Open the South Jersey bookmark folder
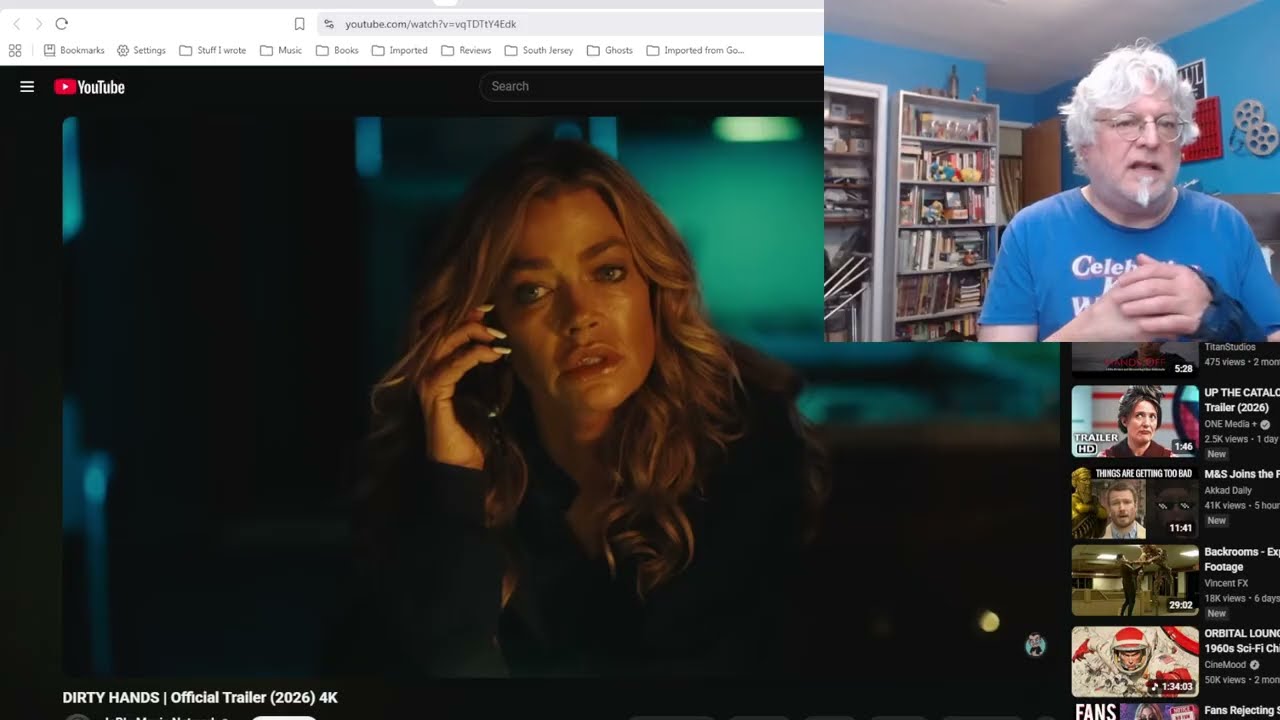The width and height of the screenshot is (1280, 720). coord(539,50)
